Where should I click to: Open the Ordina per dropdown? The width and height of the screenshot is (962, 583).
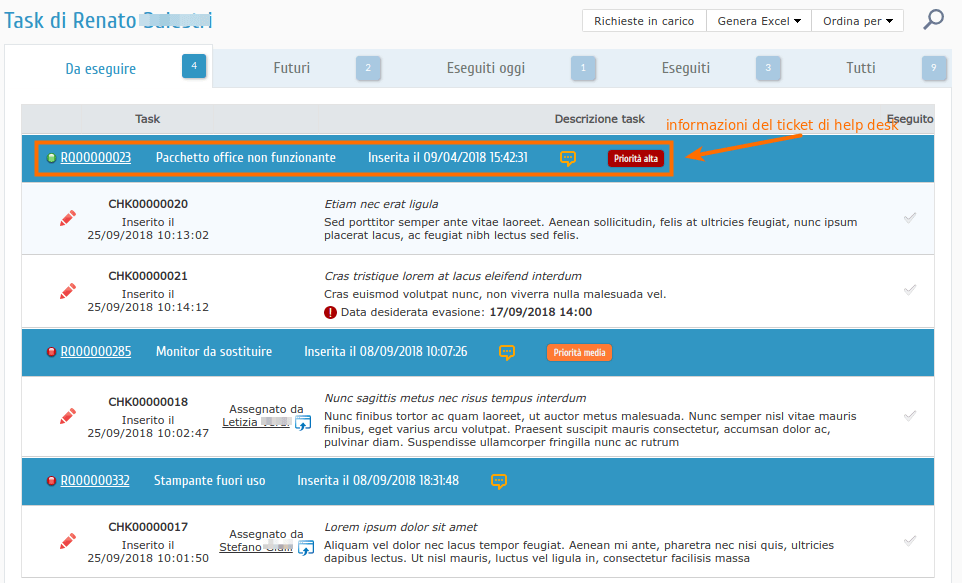point(857,21)
